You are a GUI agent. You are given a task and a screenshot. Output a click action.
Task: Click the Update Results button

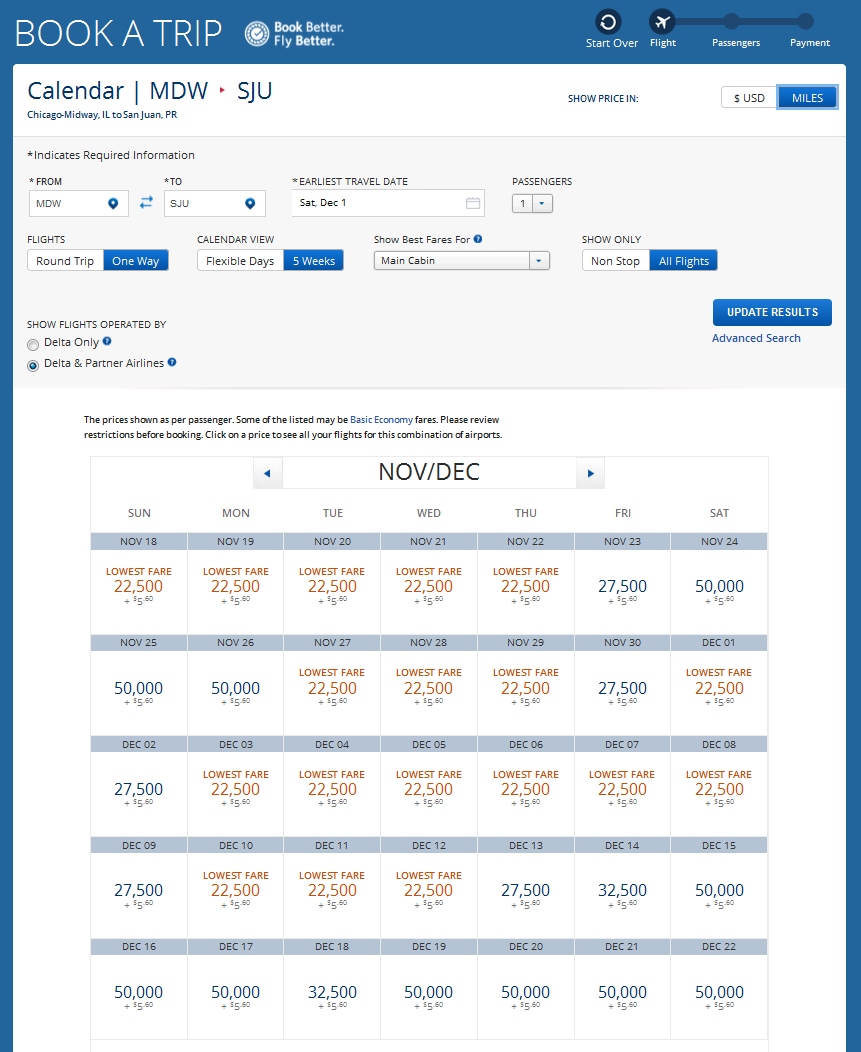point(771,312)
